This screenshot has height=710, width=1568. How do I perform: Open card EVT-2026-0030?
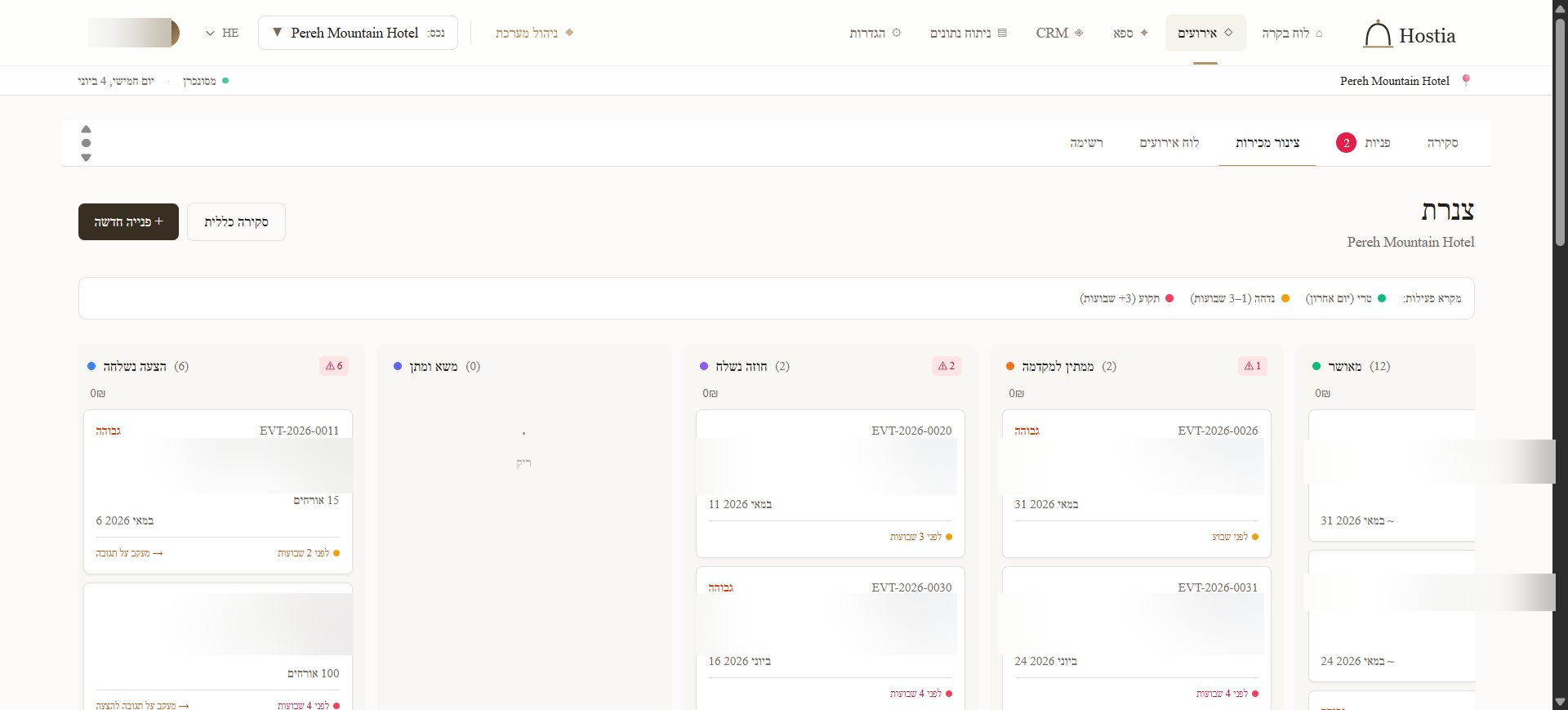click(831, 639)
